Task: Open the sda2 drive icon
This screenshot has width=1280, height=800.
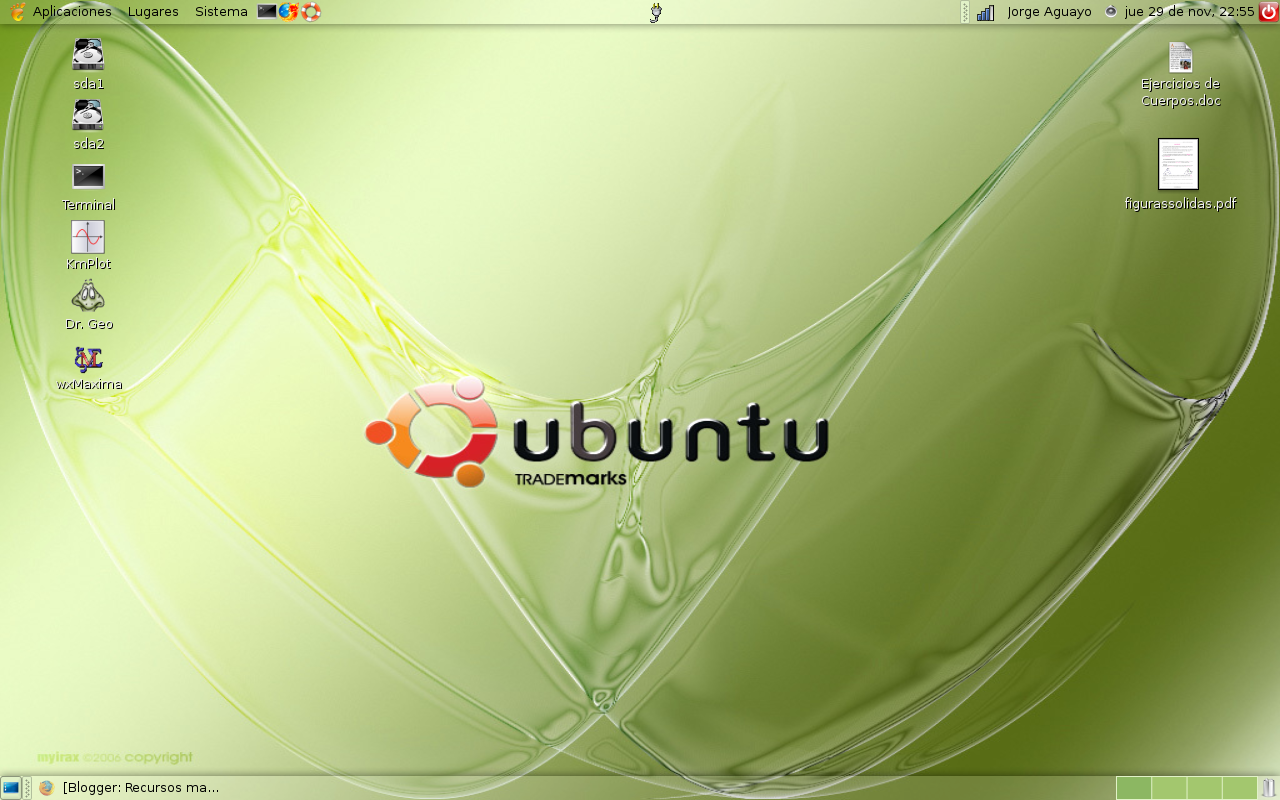Action: [x=88, y=115]
